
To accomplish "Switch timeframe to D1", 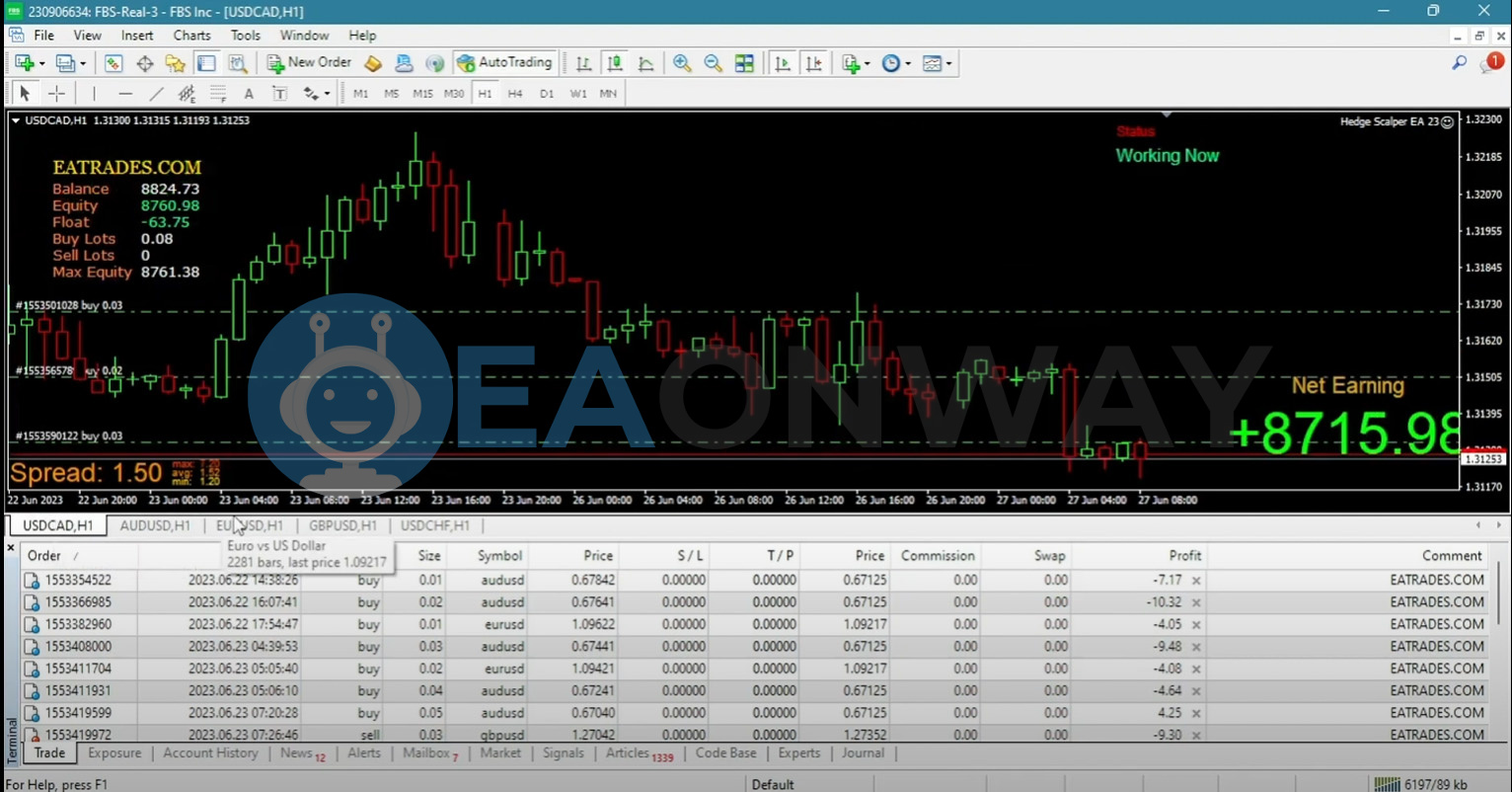I will click(x=547, y=94).
